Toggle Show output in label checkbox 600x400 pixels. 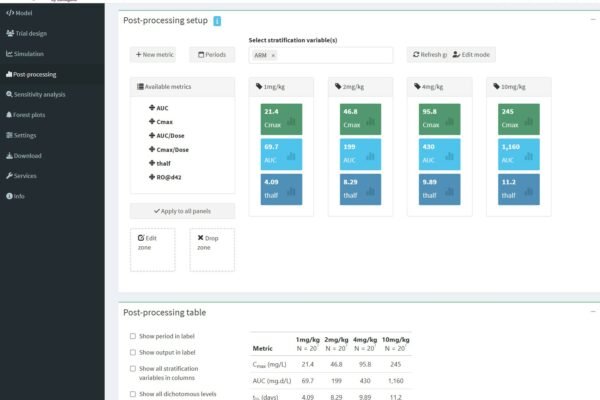[134, 352]
